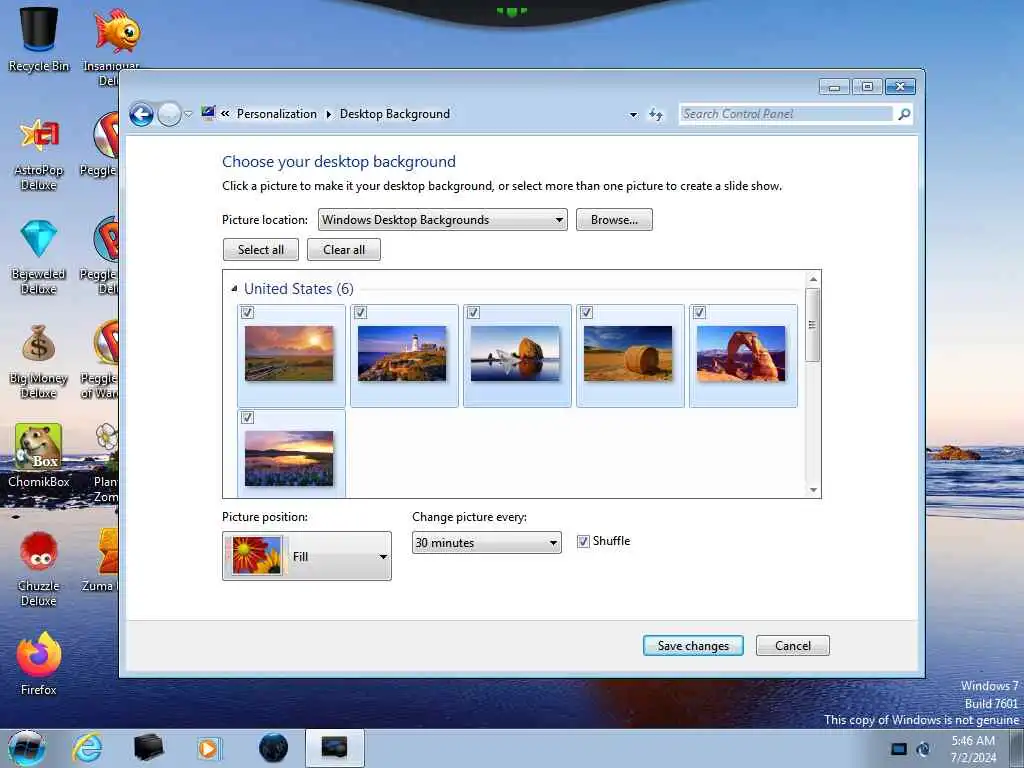
Task: Uncheck the sunset meadow wallpaper checkbox
Action: (248, 313)
